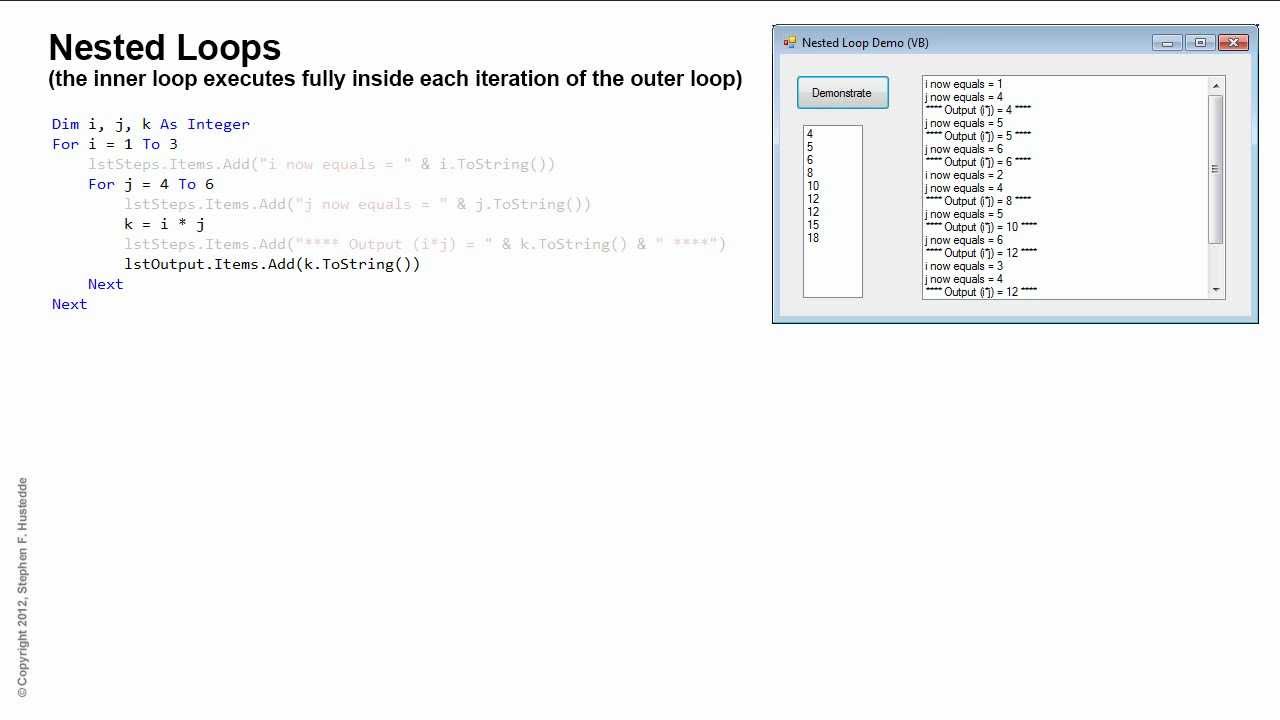
Task: Click the "For i = 1 To 3" code line
Action: (115, 144)
